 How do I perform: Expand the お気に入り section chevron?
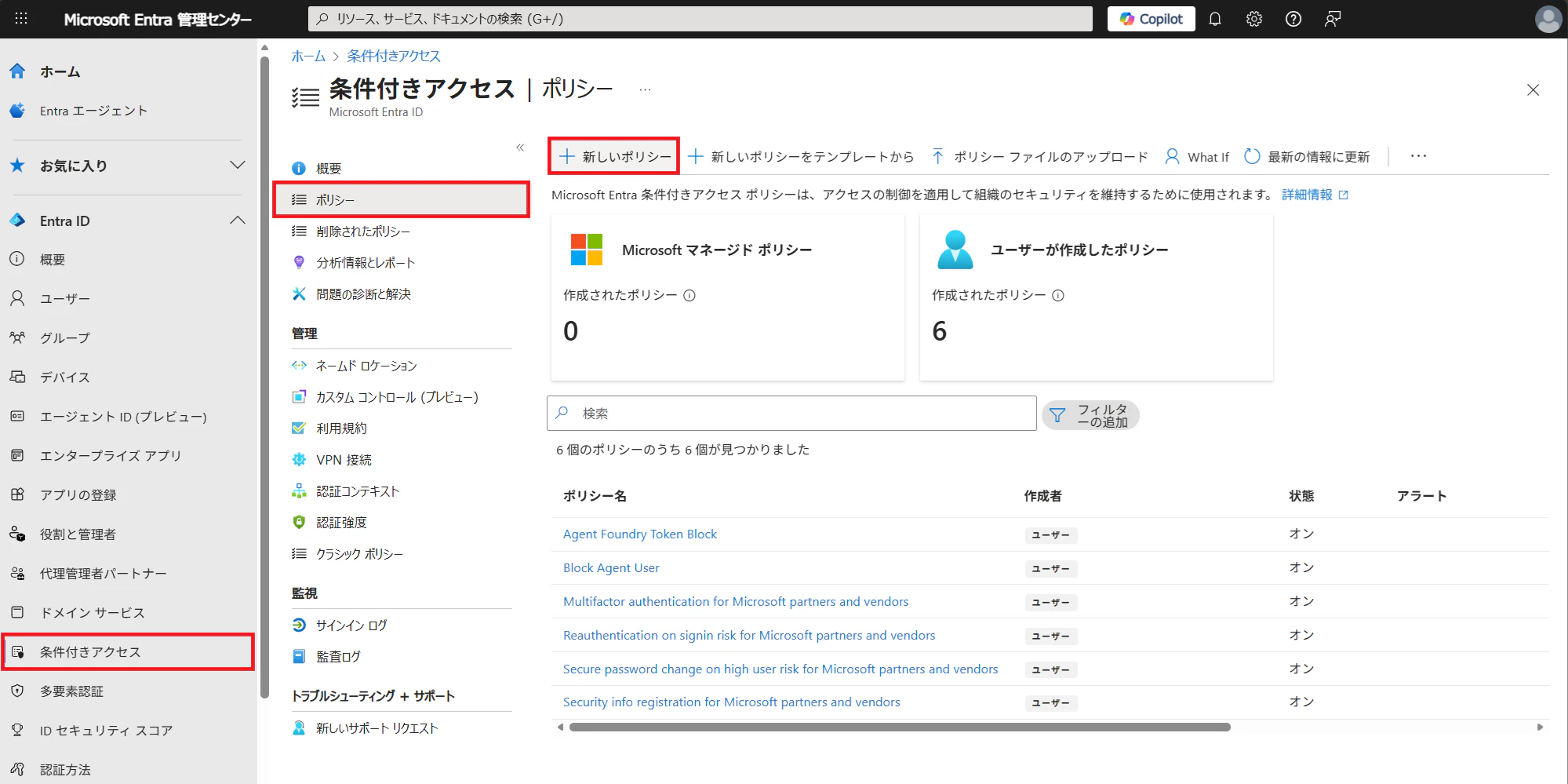point(238,165)
